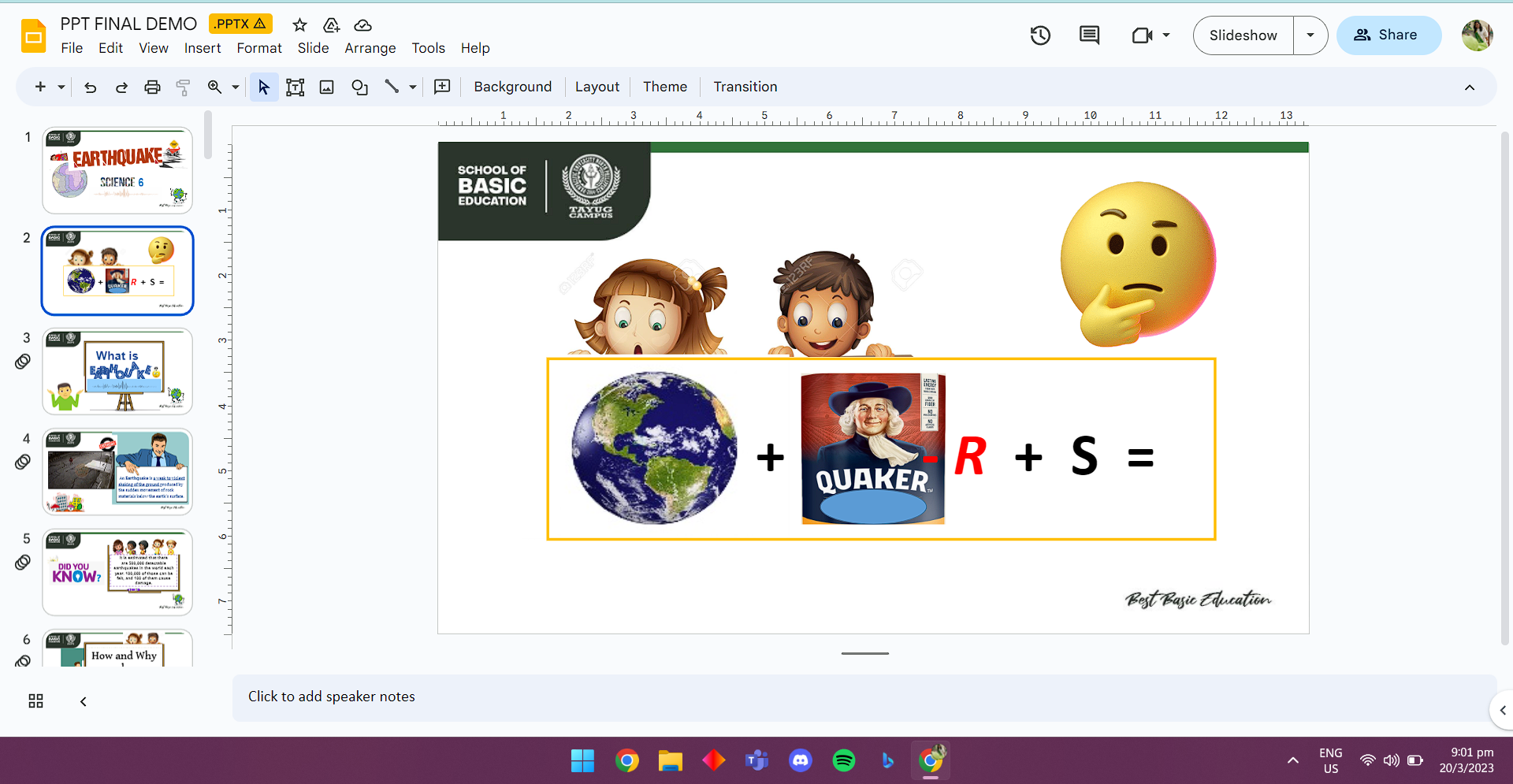Click the insert shape icon

(x=359, y=87)
